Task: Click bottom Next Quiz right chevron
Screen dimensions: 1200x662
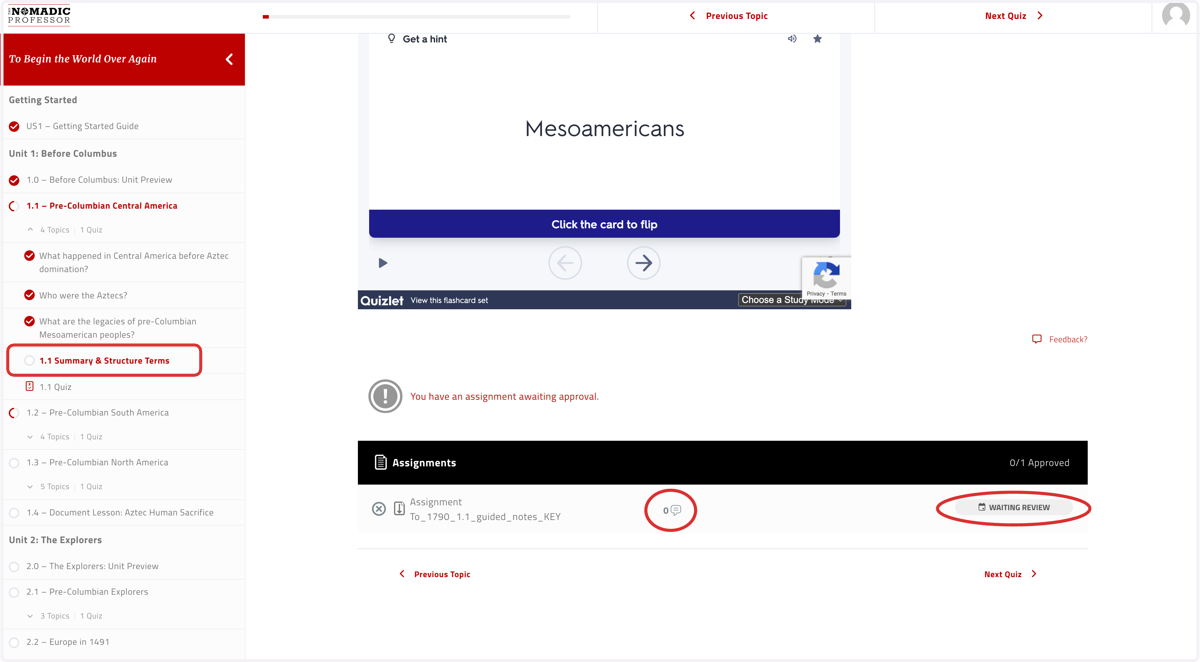Action: pos(1034,574)
